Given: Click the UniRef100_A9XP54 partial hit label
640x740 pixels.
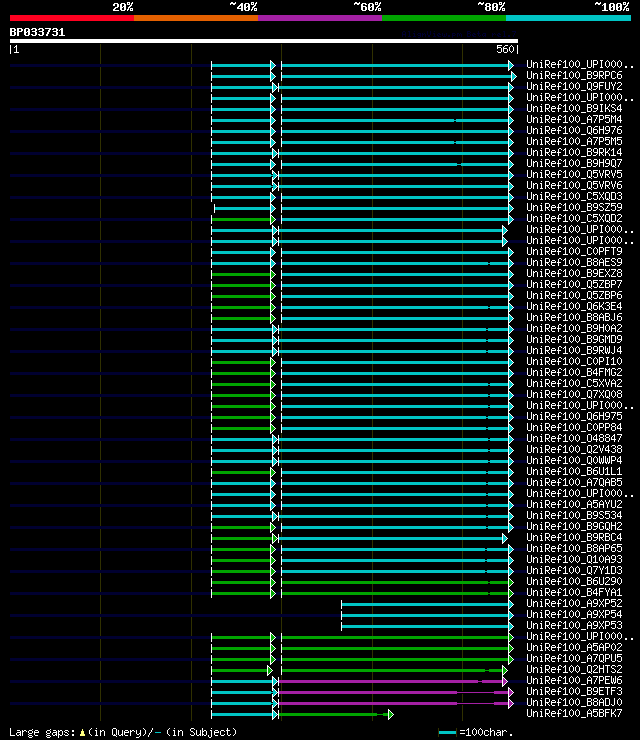Looking at the screenshot, I should coord(574,614).
